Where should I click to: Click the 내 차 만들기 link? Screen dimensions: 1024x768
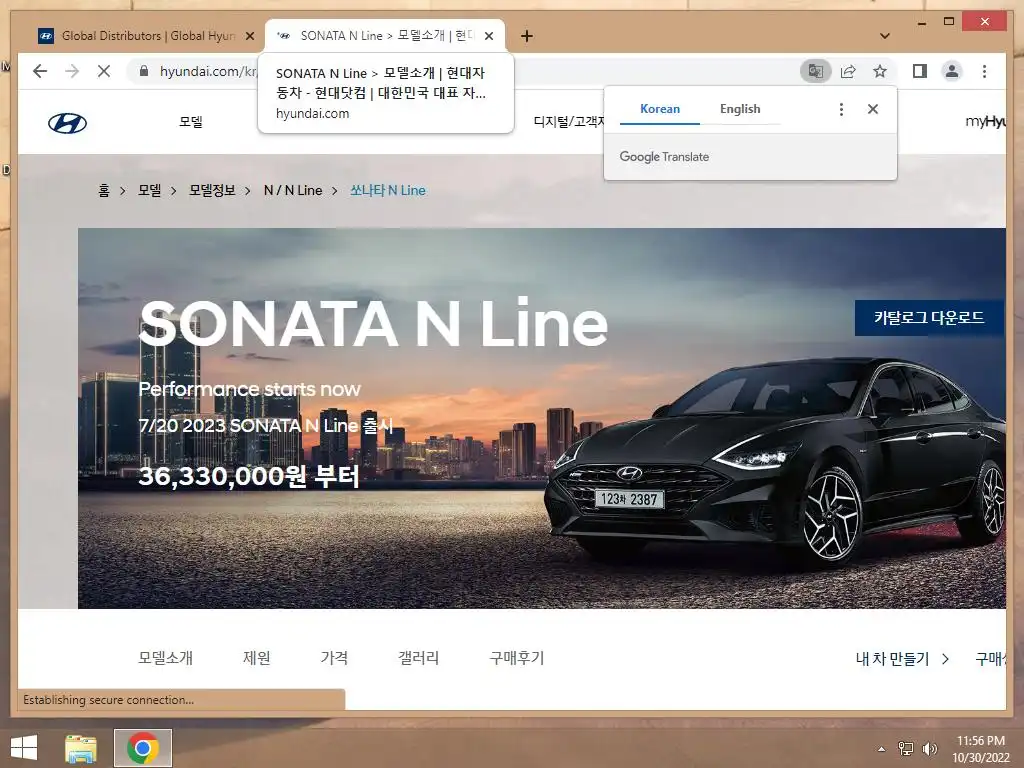point(902,659)
